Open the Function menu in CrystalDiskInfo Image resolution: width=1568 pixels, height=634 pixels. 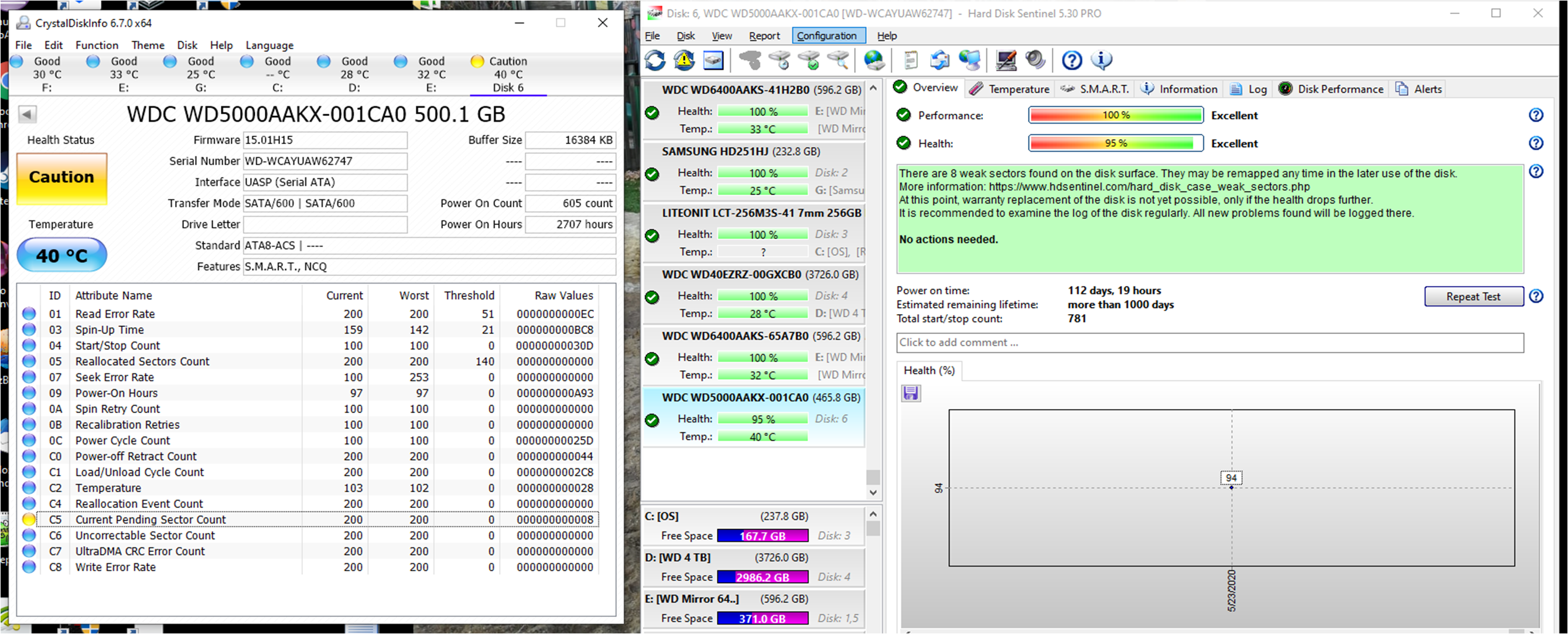97,45
